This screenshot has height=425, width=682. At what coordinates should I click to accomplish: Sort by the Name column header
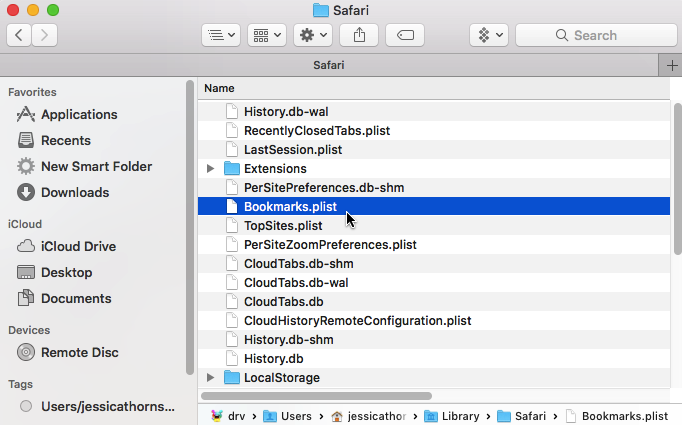[434, 88]
